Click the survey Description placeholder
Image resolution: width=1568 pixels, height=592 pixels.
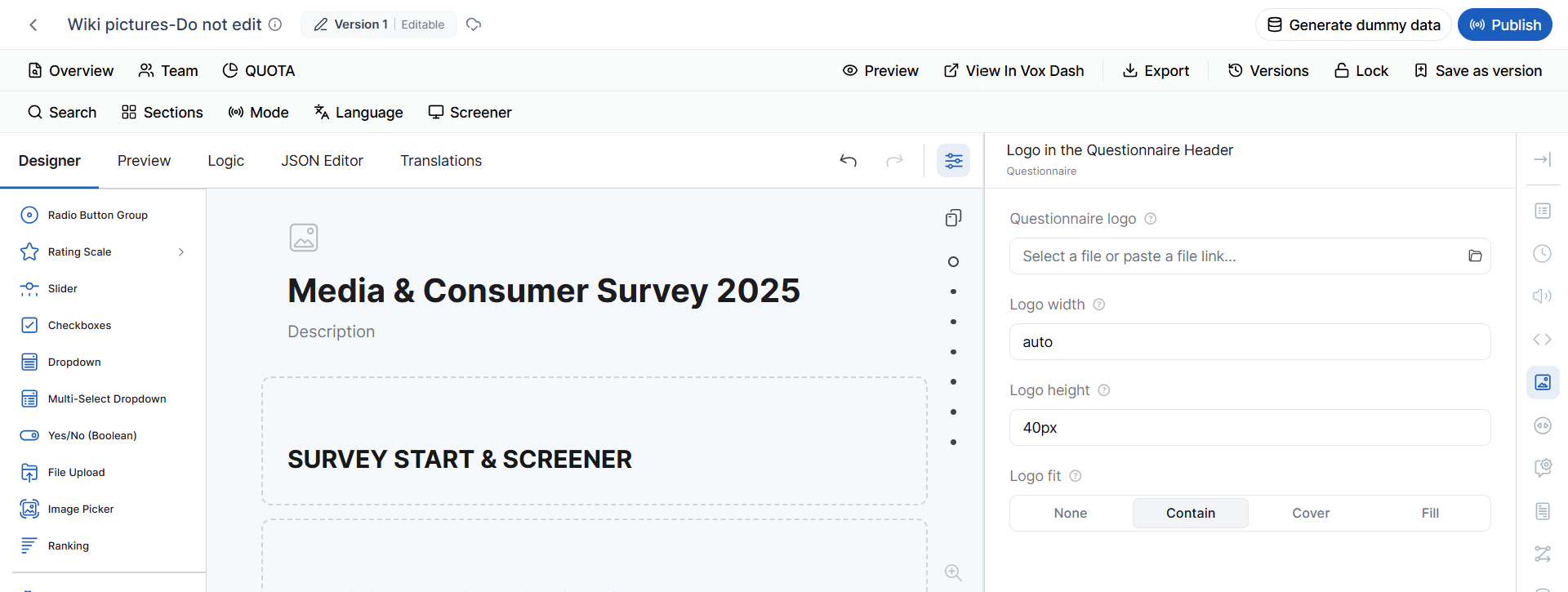click(332, 332)
